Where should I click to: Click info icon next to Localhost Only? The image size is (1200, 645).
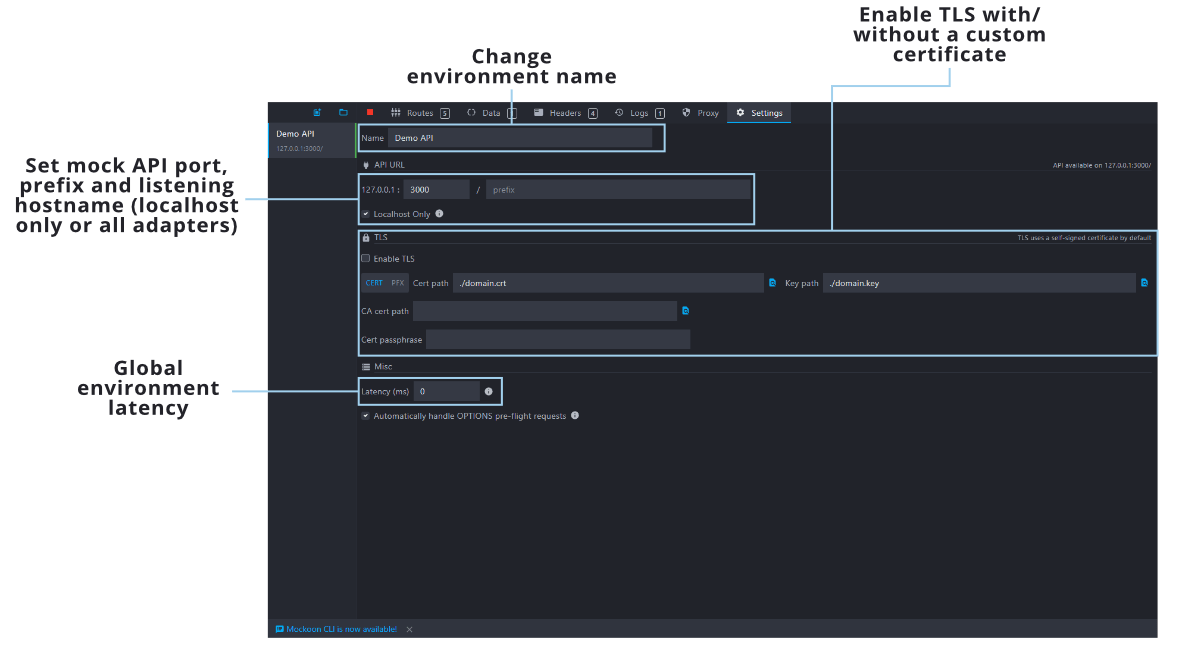coord(439,214)
